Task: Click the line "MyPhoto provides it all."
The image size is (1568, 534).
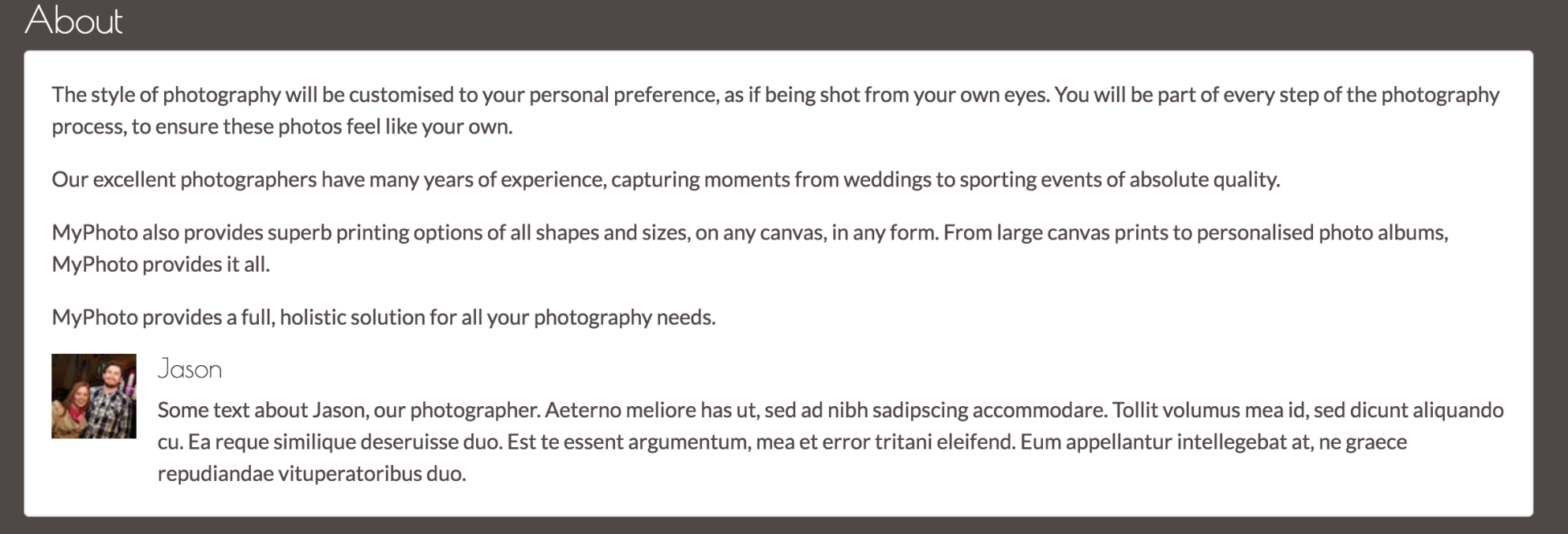Action: (x=161, y=265)
